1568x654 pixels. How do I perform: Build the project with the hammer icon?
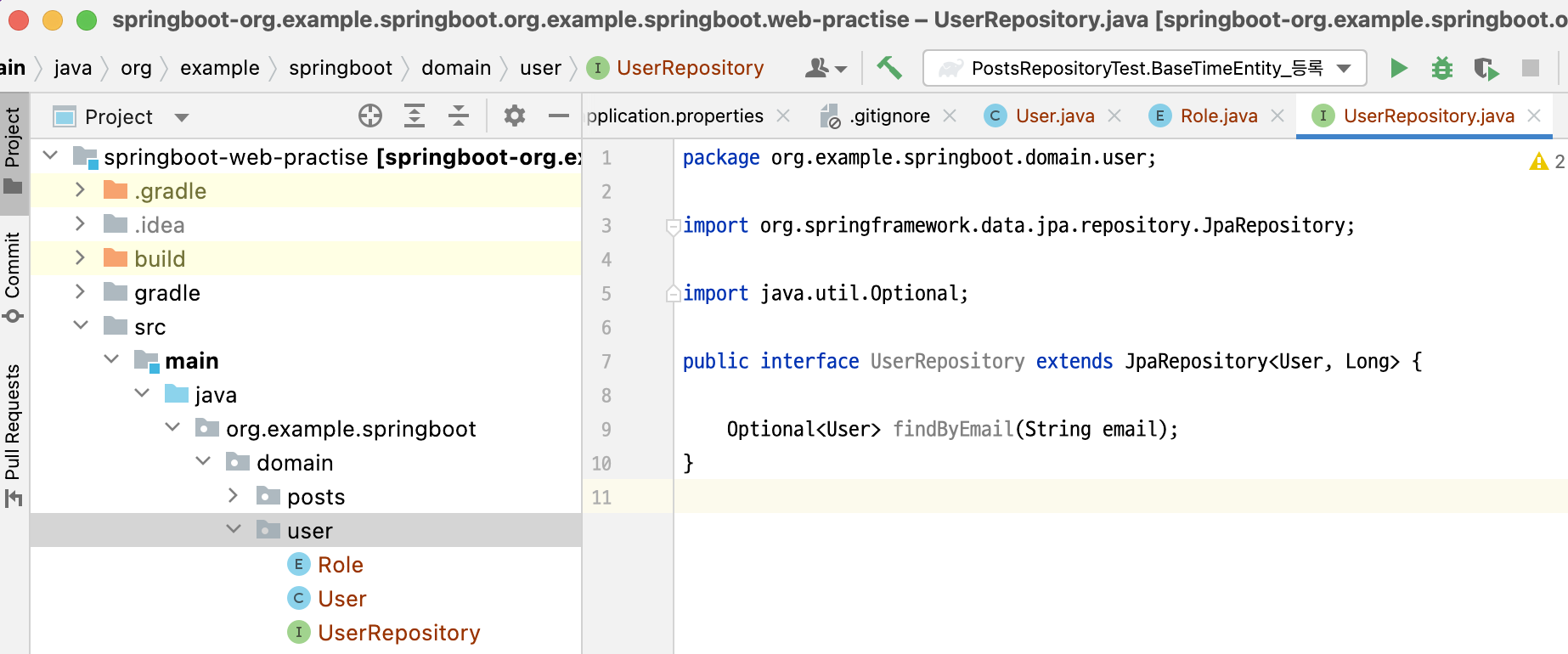pyautogui.click(x=889, y=68)
